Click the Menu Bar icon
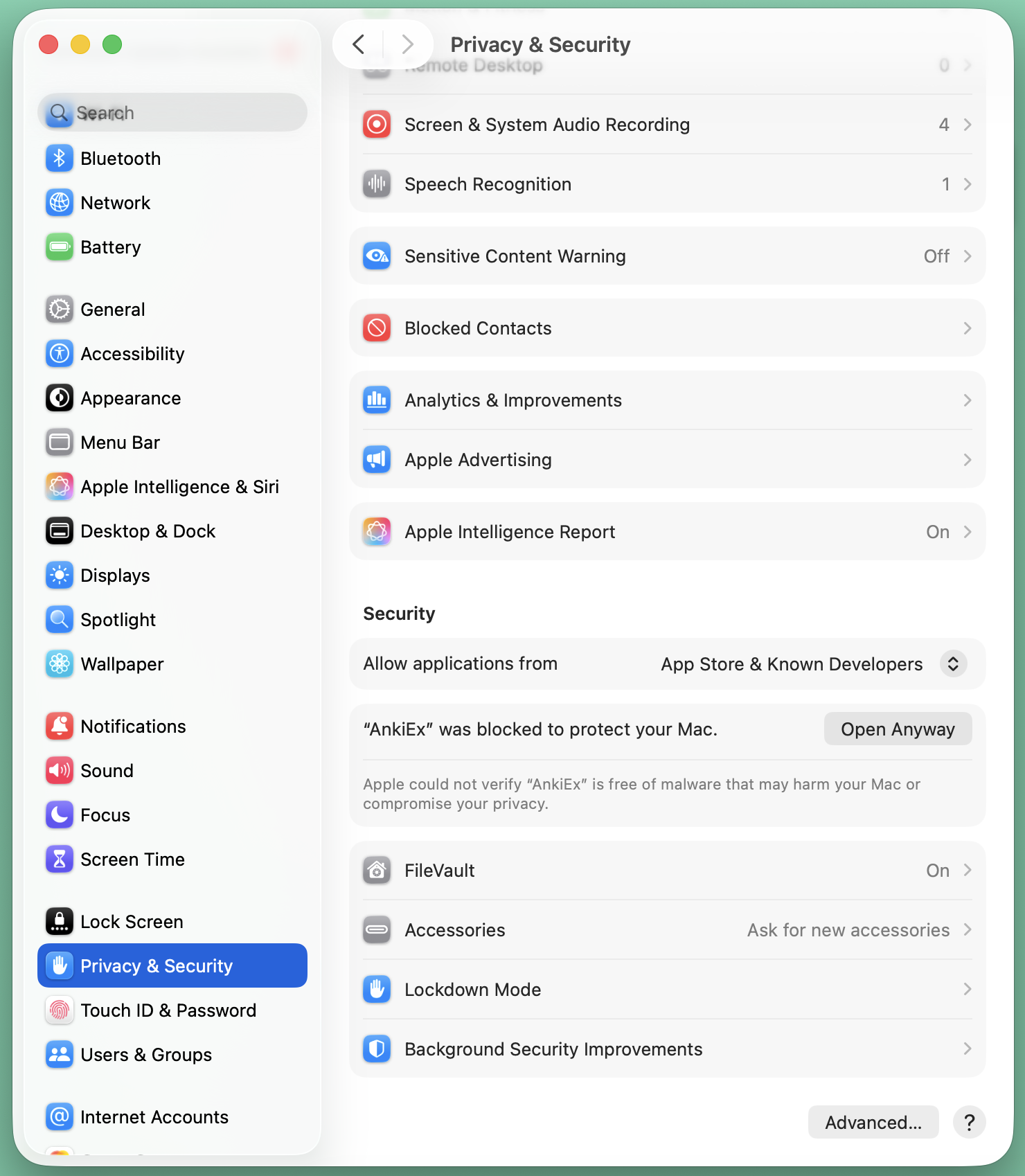The width and height of the screenshot is (1025, 1176). 60,443
